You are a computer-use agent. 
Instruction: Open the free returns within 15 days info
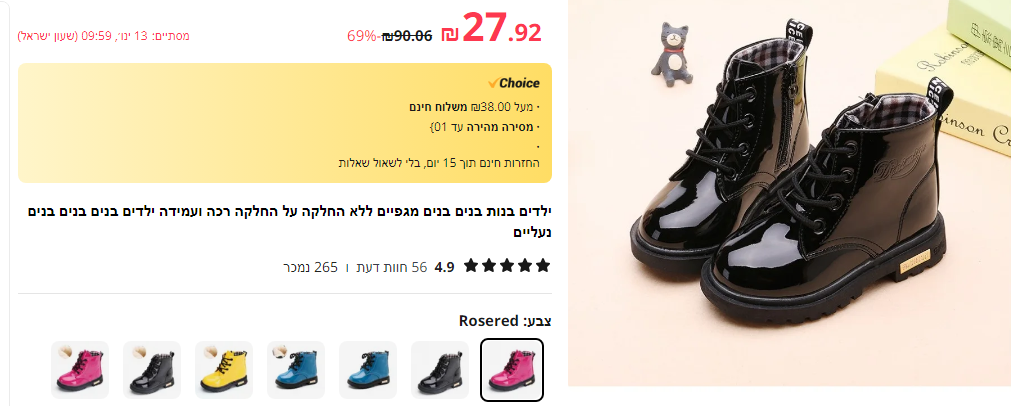[x=439, y=162]
